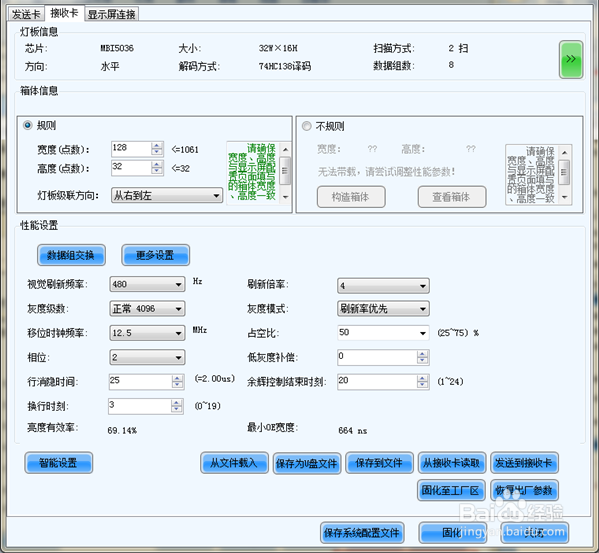
Task: Click 固化至工厂区 button
Action: tap(451, 490)
